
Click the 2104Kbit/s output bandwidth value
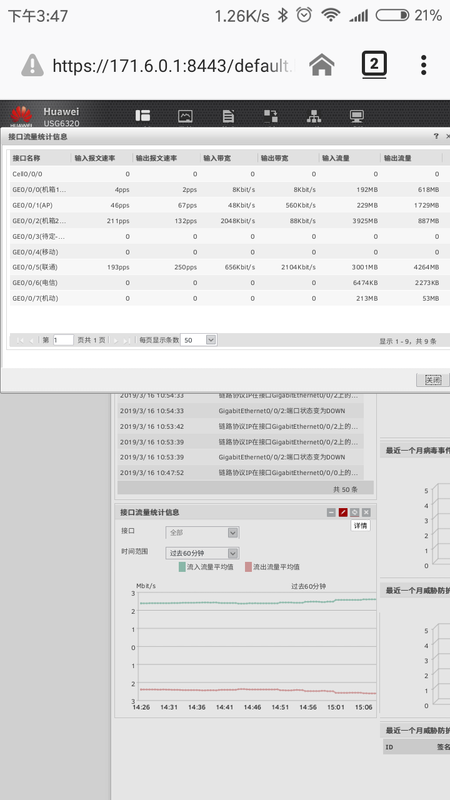[298, 267]
